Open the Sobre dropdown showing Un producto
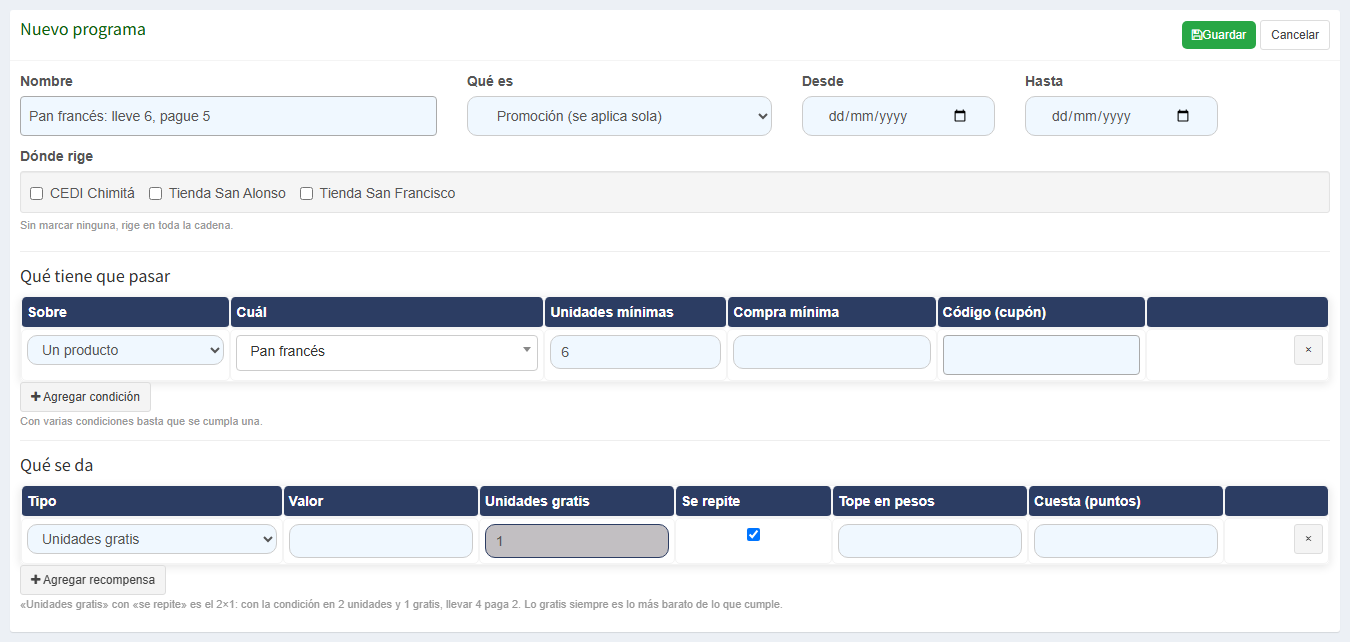This screenshot has width=1350, height=642. pos(126,350)
